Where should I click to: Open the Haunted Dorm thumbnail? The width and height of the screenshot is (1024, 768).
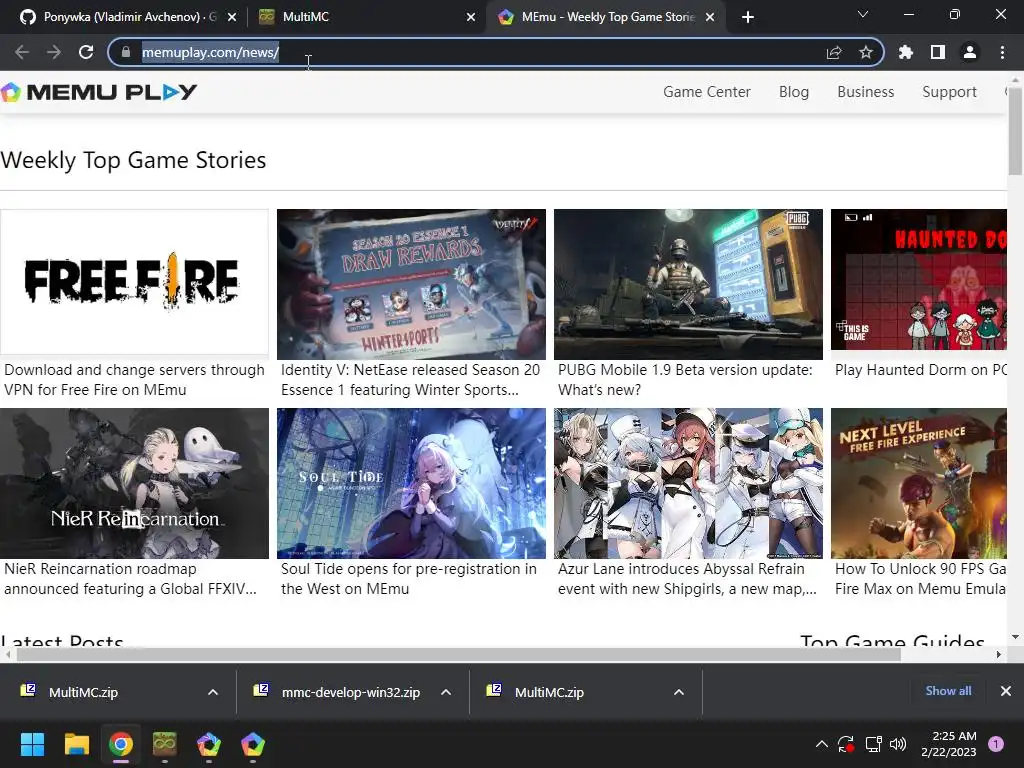click(919, 280)
